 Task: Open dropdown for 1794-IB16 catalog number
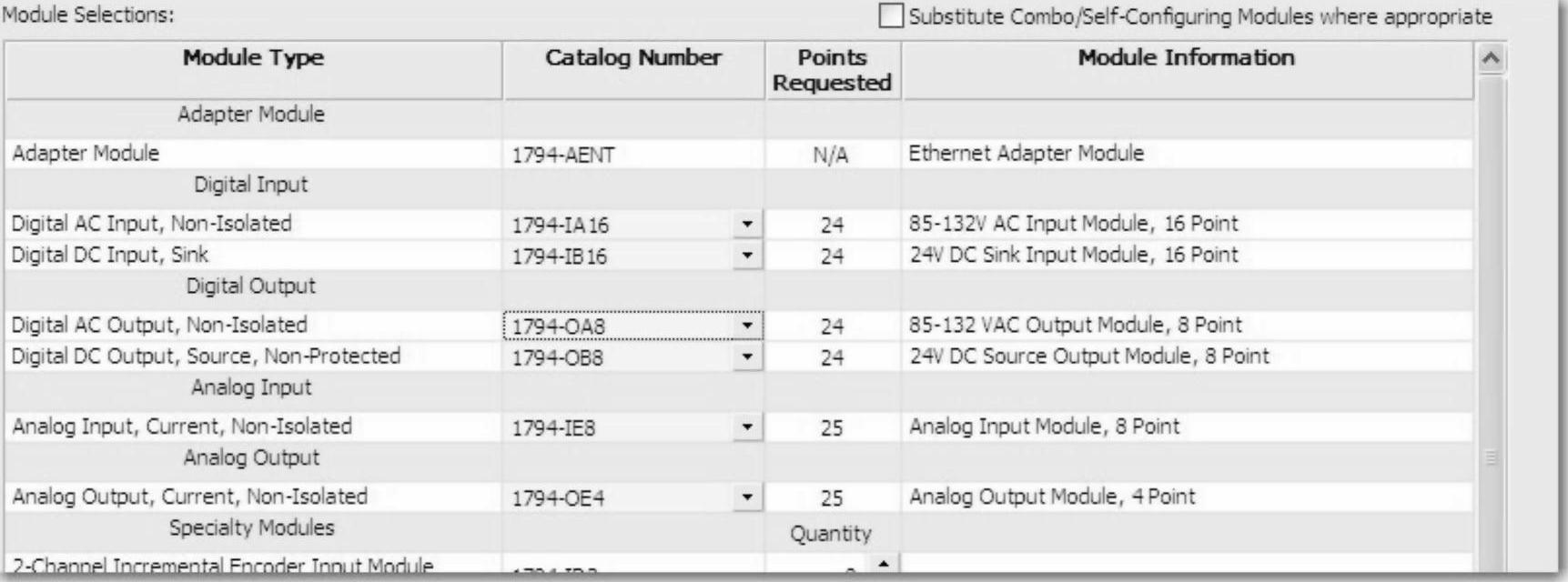coord(747,256)
